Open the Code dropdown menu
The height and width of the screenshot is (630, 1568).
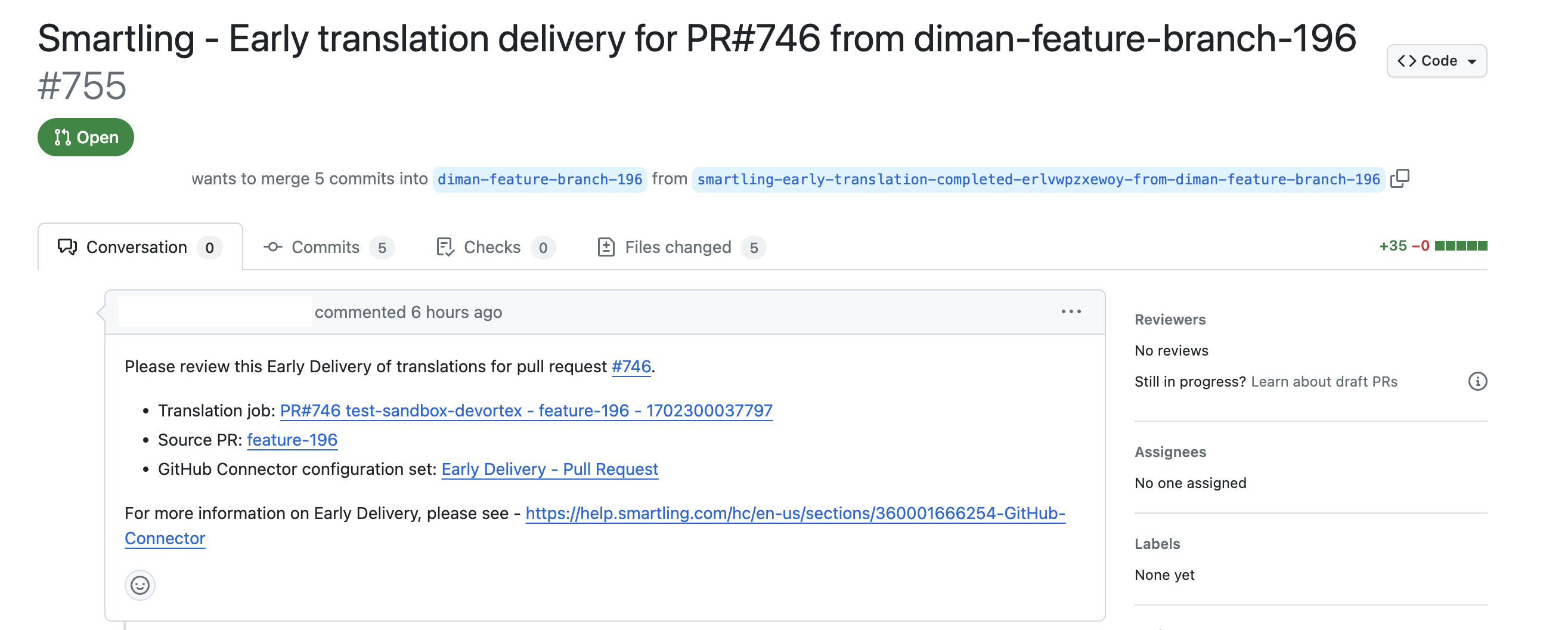1436,60
